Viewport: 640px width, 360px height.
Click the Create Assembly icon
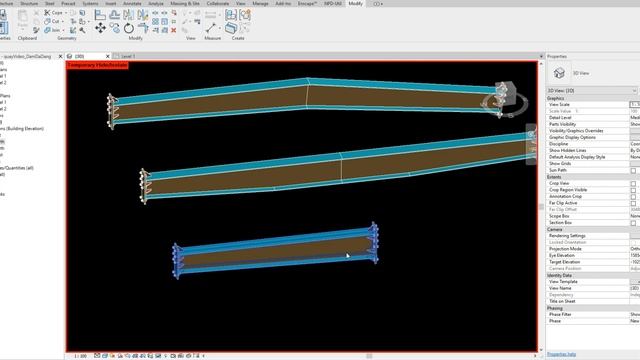point(231,15)
